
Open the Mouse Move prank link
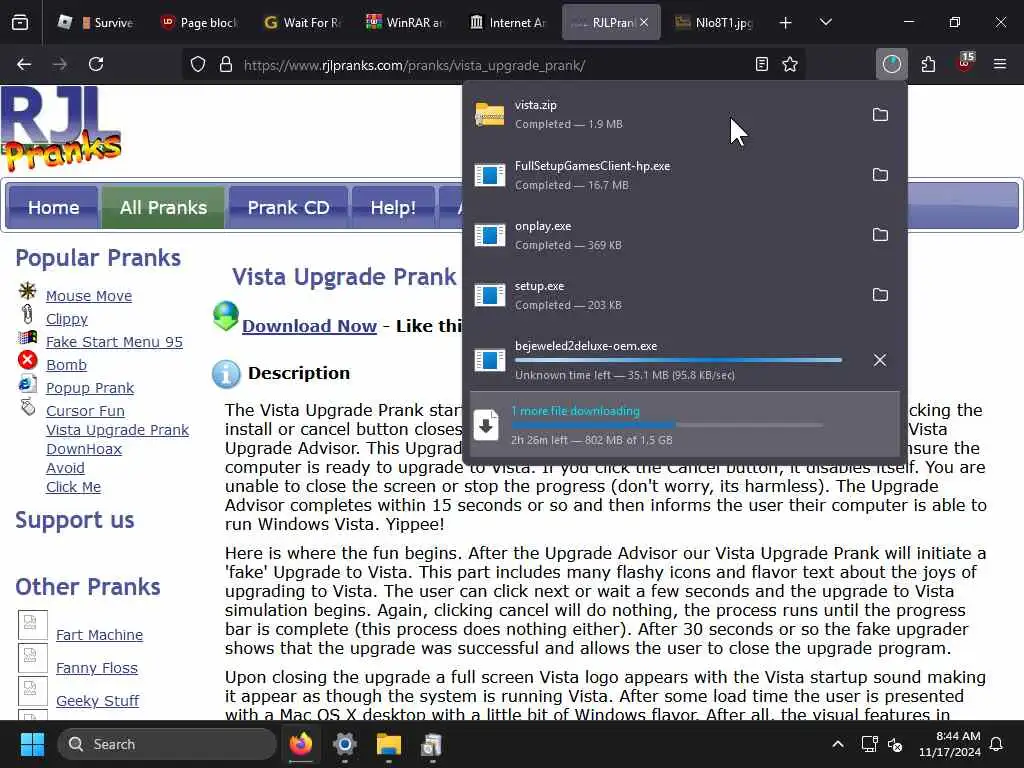[x=89, y=296]
